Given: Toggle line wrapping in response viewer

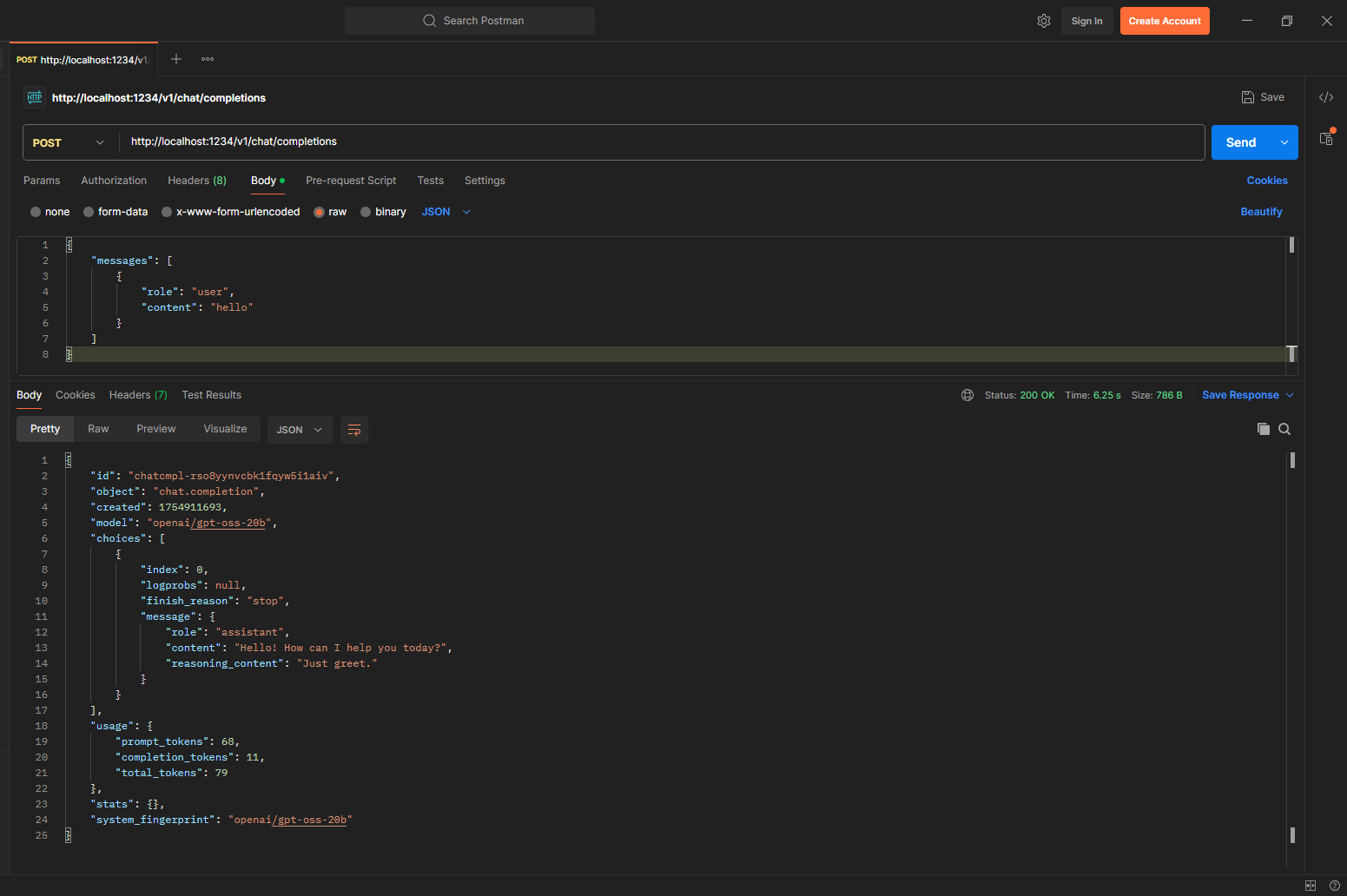Looking at the screenshot, I should (x=353, y=429).
